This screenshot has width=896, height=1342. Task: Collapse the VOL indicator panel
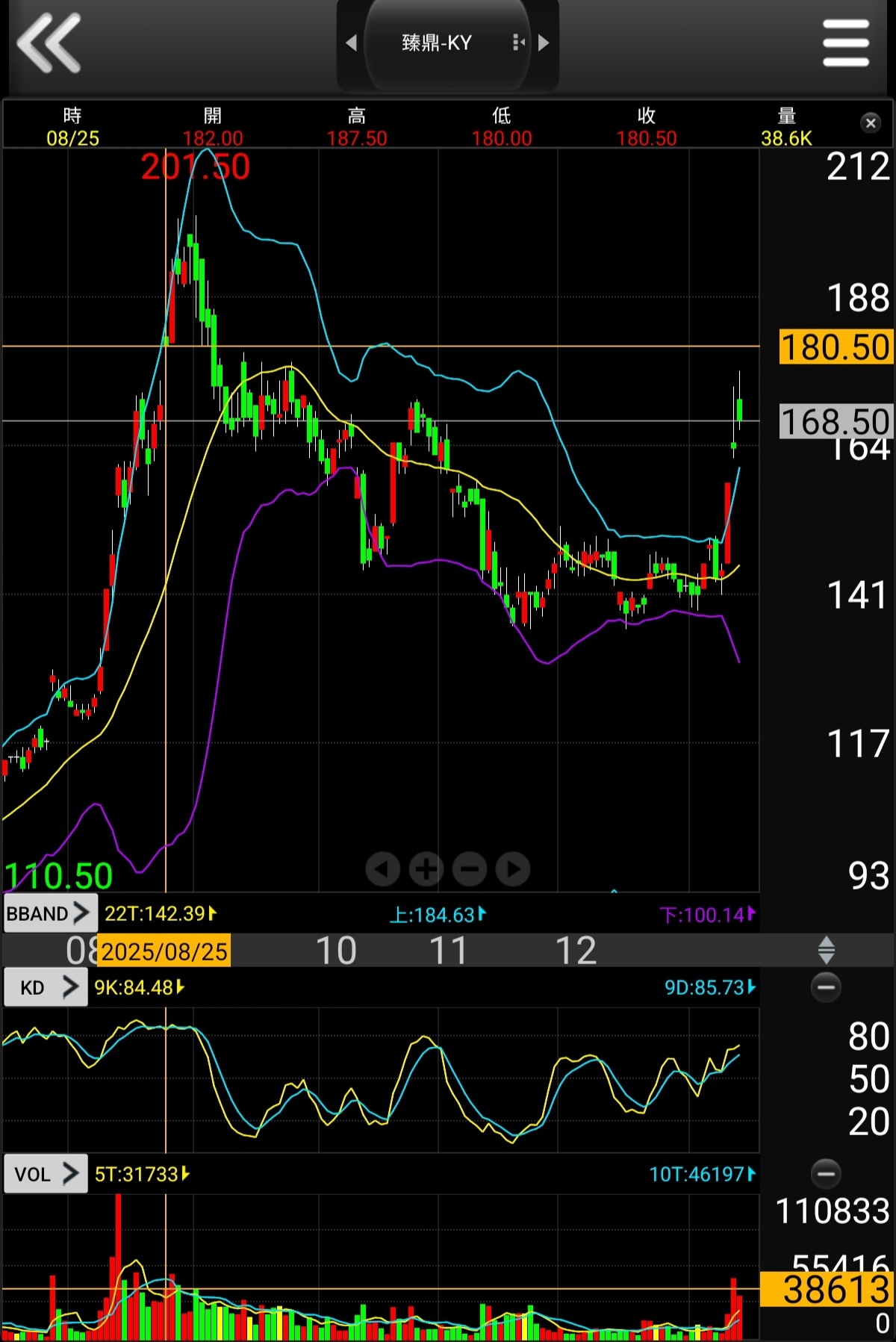826,1173
